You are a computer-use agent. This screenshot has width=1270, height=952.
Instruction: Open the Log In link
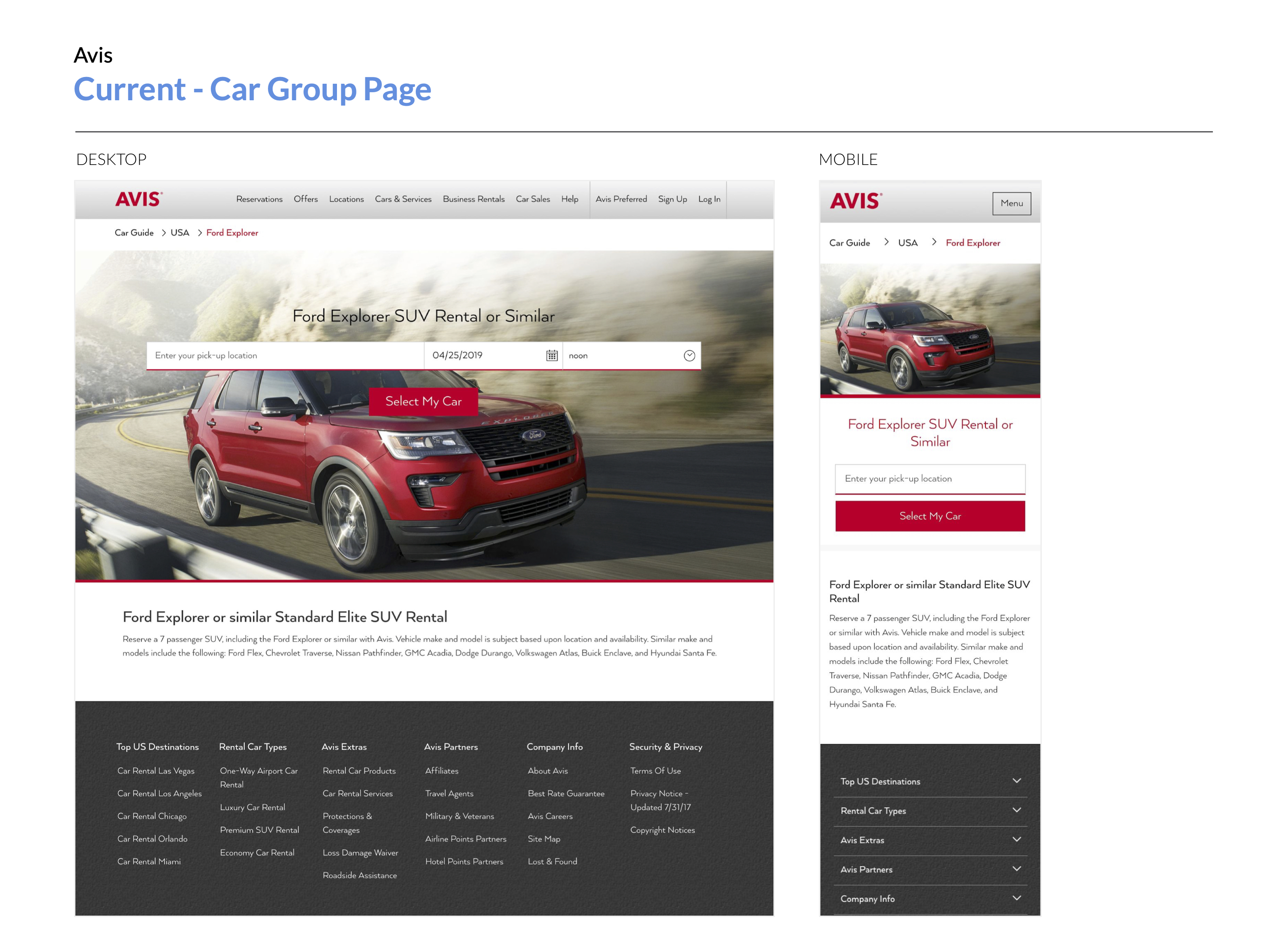[709, 199]
